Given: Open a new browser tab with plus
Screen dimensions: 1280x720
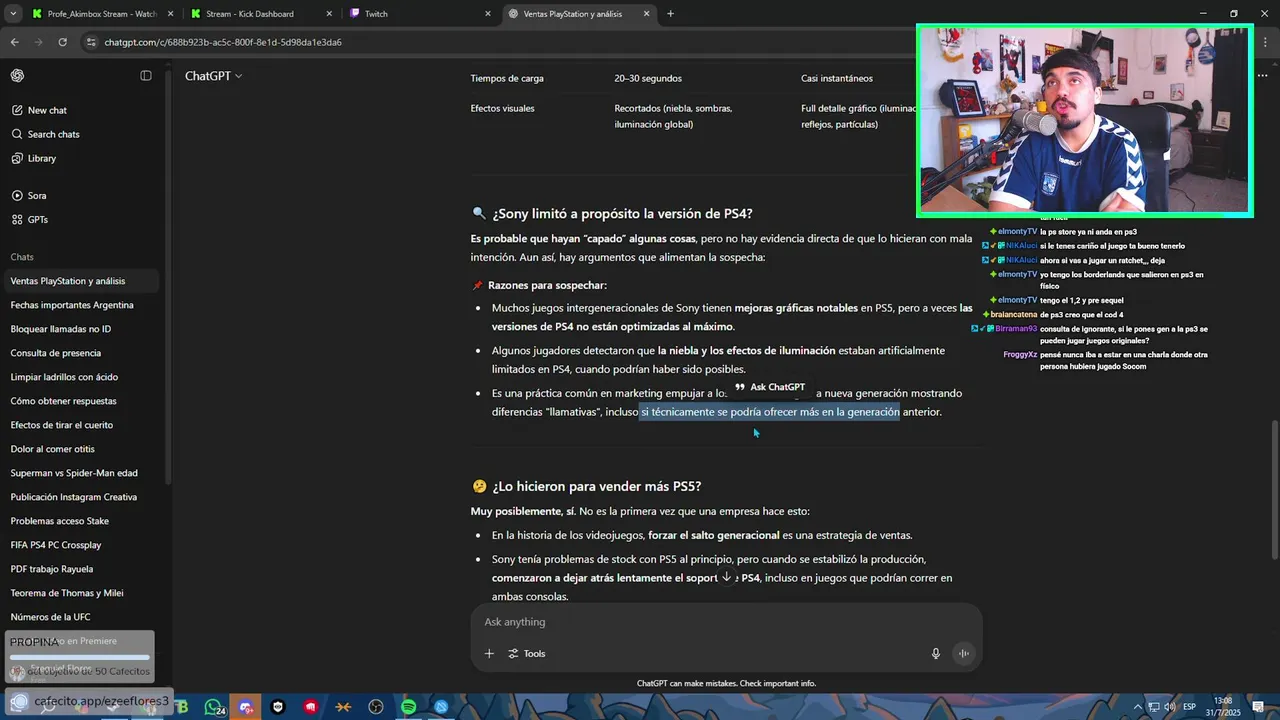Looking at the screenshot, I should click(x=670, y=14).
